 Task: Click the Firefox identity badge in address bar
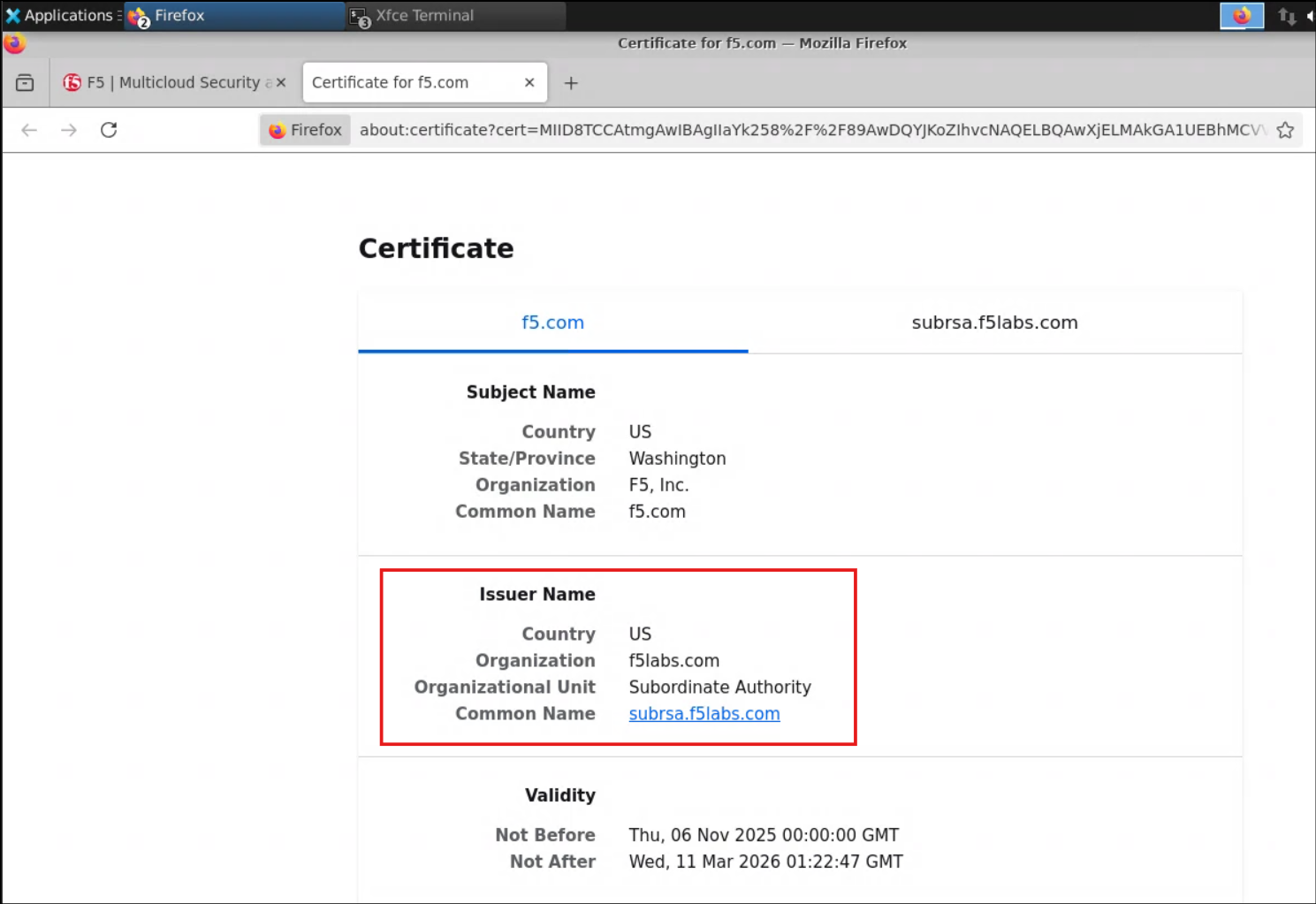click(x=305, y=130)
